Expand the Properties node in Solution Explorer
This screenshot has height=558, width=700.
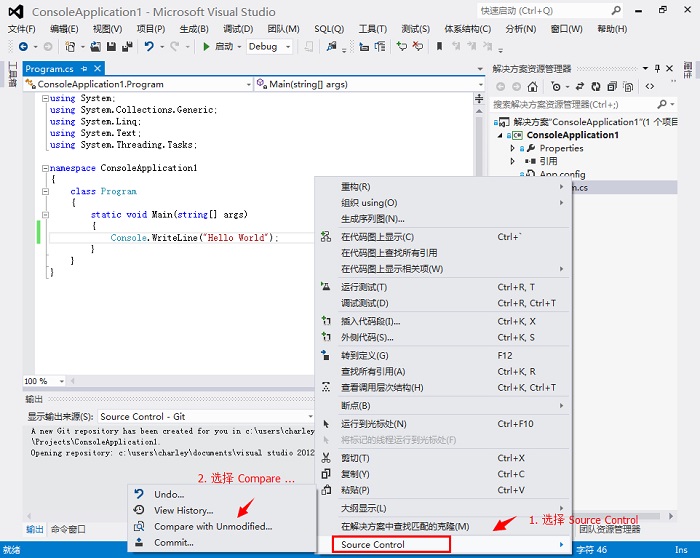coord(512,148)
